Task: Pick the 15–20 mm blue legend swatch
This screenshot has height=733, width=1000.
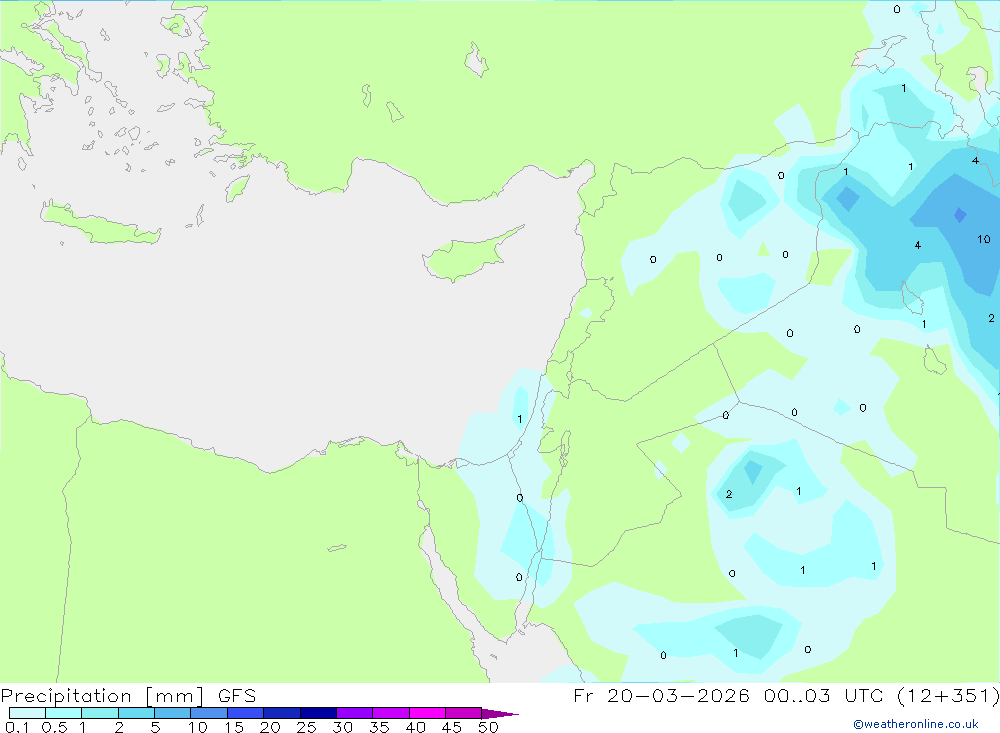Action: click(x=245, y=713)
